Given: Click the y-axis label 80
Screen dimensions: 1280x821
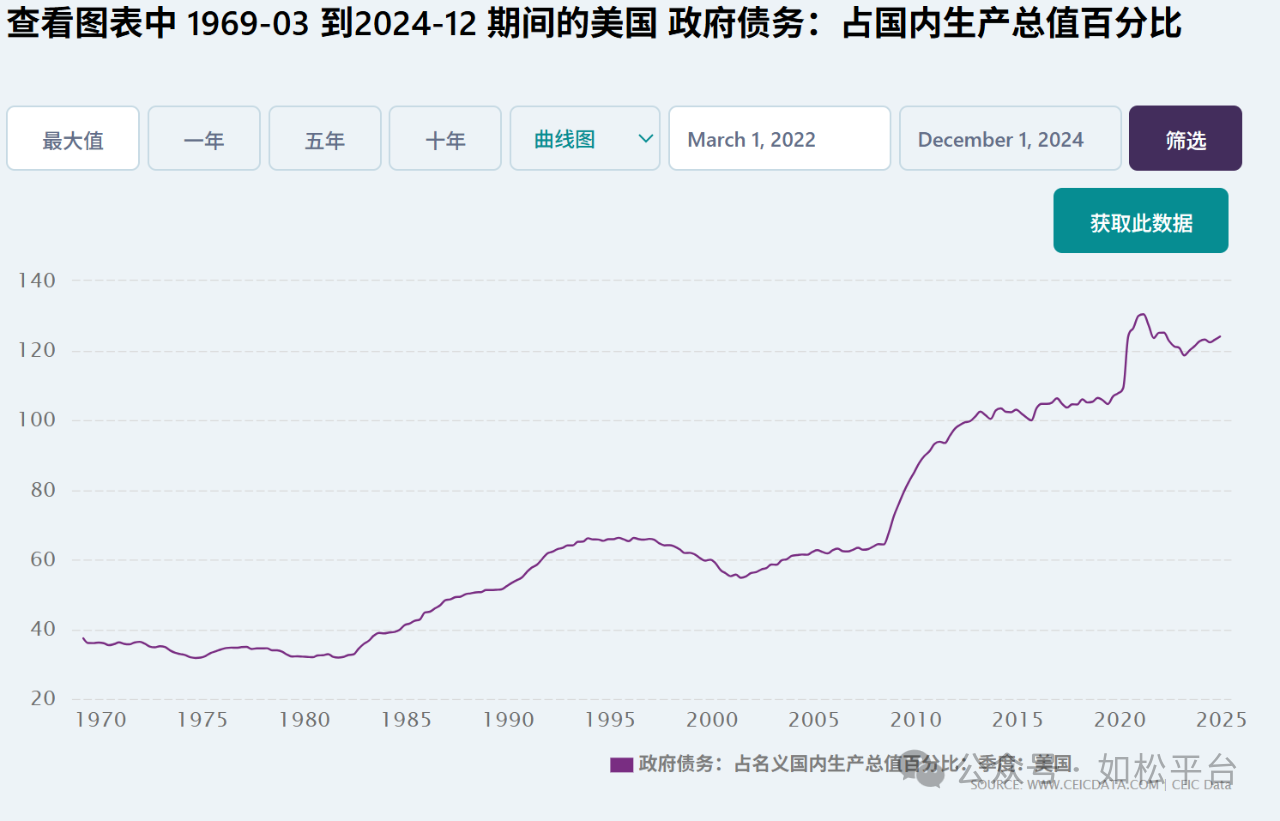Looking at the screenshot, I should 42,490.
